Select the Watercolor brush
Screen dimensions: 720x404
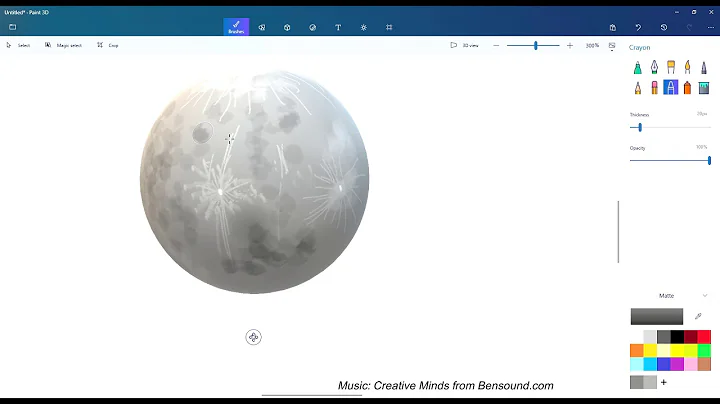[x=687, y=68]
